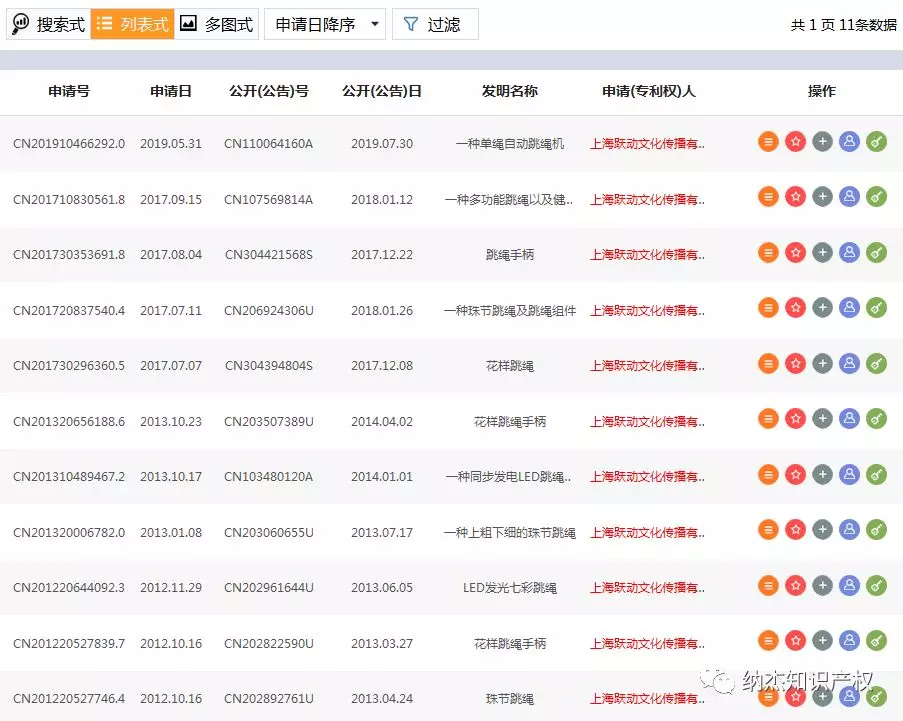Open applicant info icon for CN201720837540.4
This screenshot has height=721, width=903.
(x=849, y=309)
